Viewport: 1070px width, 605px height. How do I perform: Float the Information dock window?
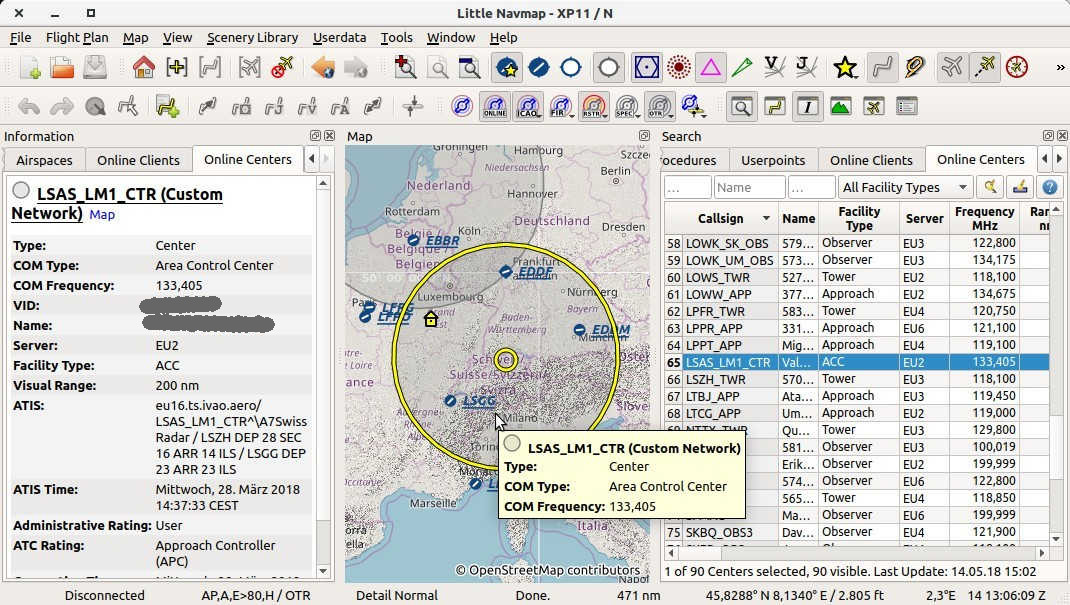pos(315,136)
